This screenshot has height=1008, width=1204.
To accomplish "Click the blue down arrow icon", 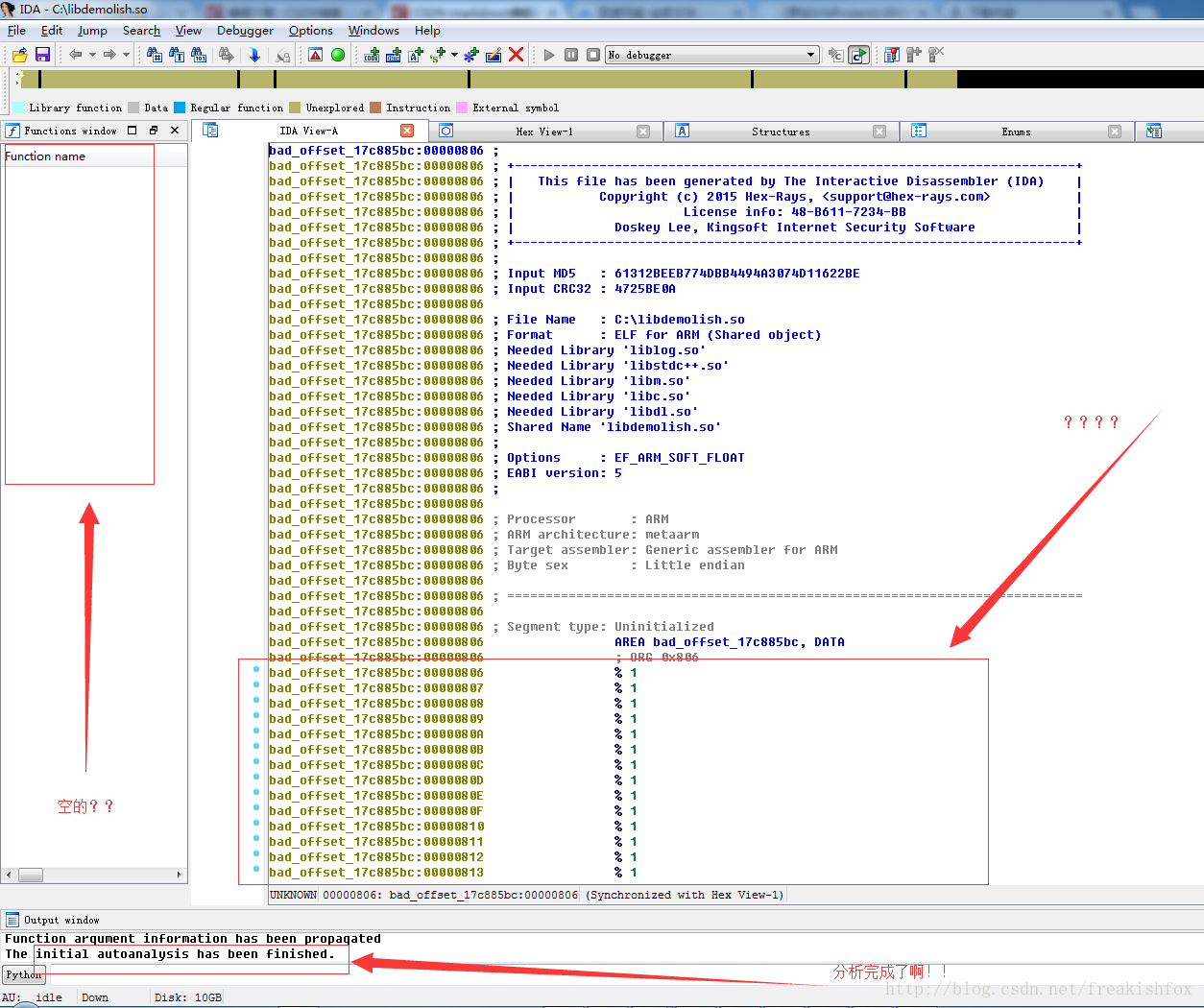I will (254, 55).
